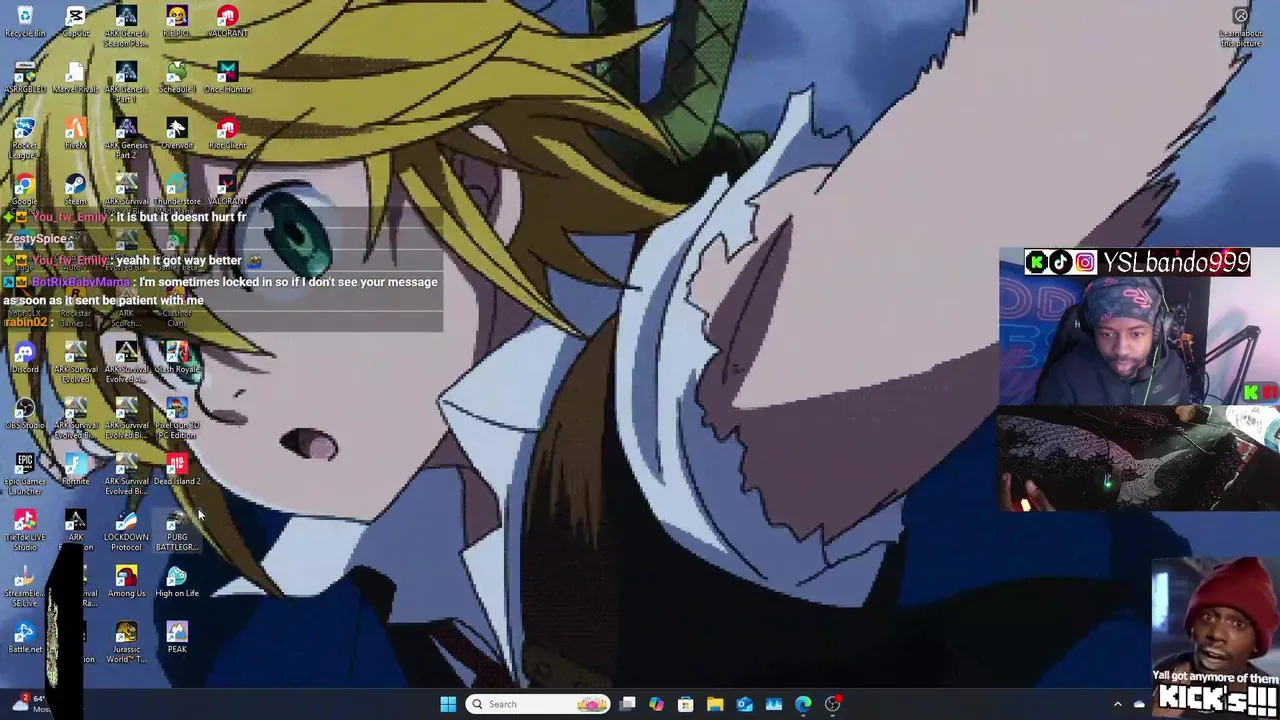
Task: Open the LOCKDOWN Protocol shortcut
Action: [x=126, y=530]
